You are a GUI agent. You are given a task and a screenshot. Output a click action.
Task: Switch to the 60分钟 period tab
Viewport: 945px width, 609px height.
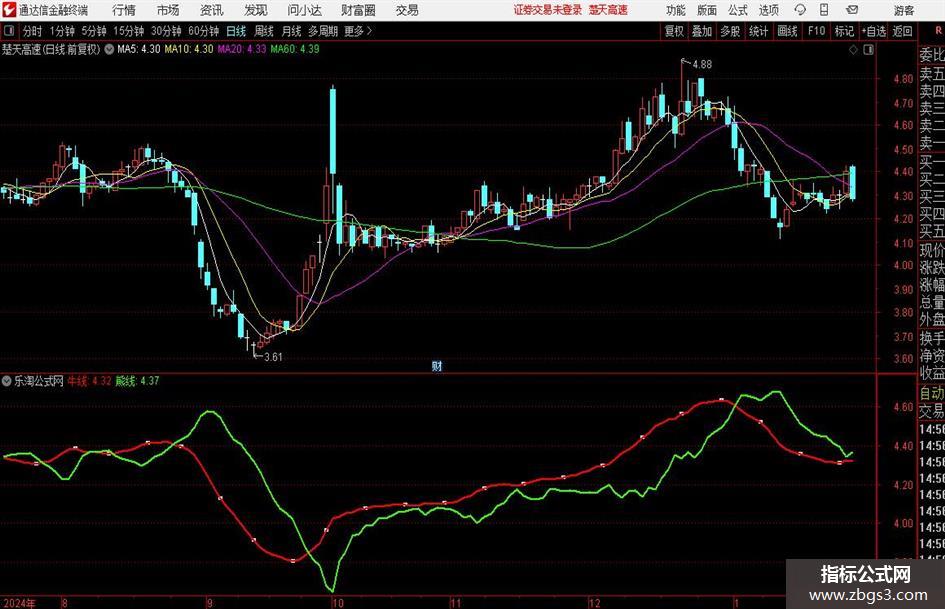coord(204,31)
